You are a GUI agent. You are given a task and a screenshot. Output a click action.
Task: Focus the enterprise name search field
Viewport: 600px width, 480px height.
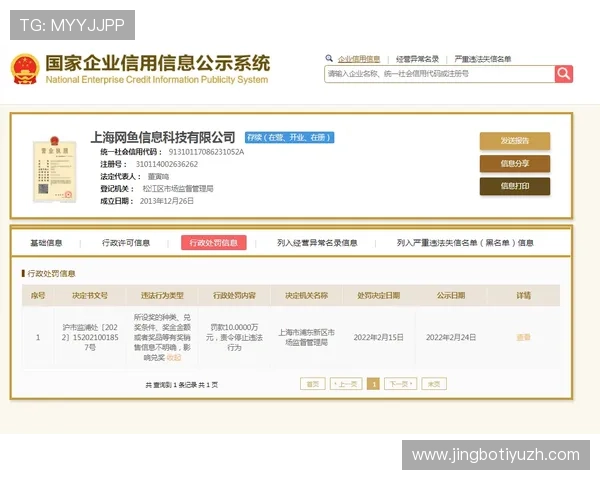point(440,74)
